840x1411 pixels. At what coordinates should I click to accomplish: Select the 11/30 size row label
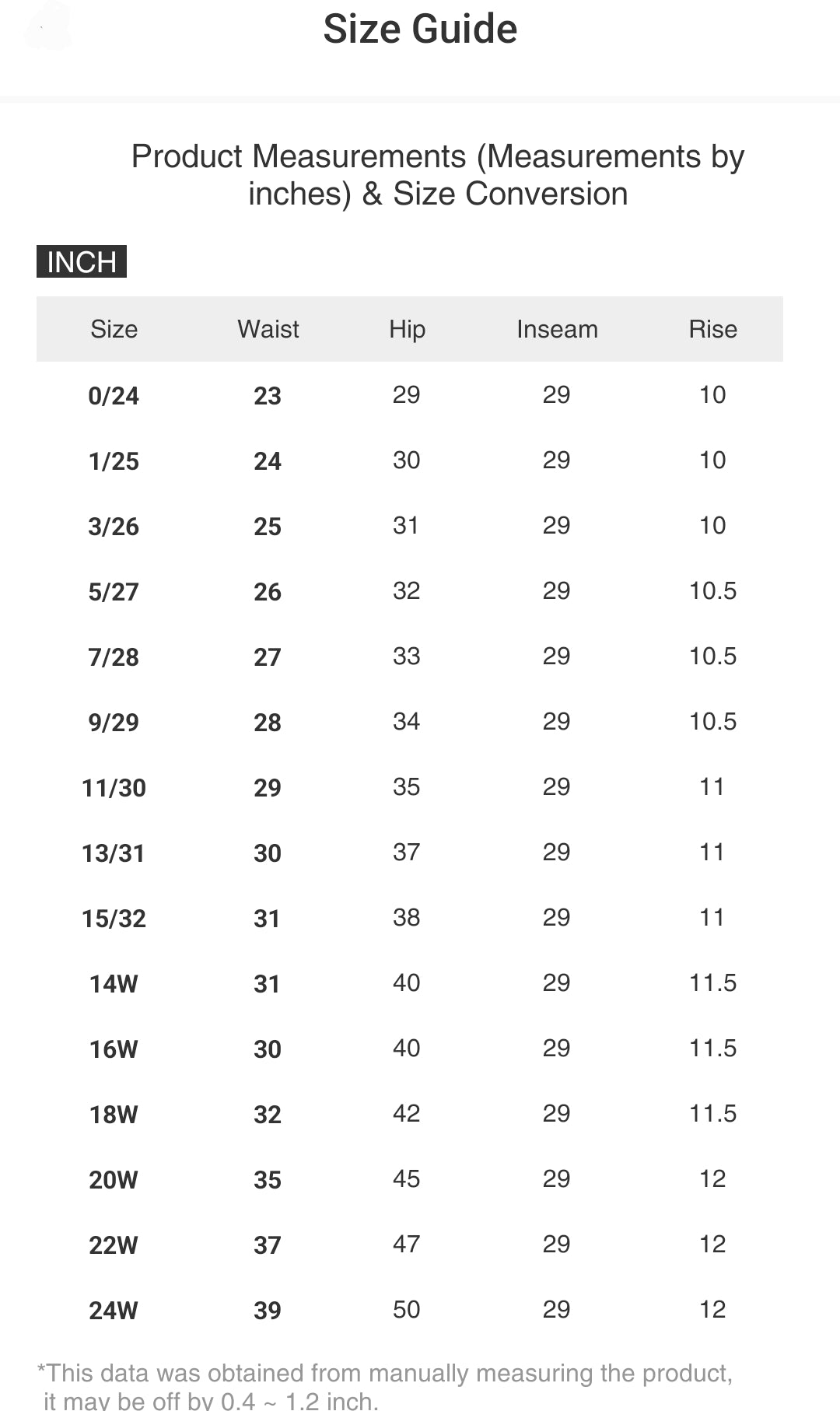click(114, 788)
